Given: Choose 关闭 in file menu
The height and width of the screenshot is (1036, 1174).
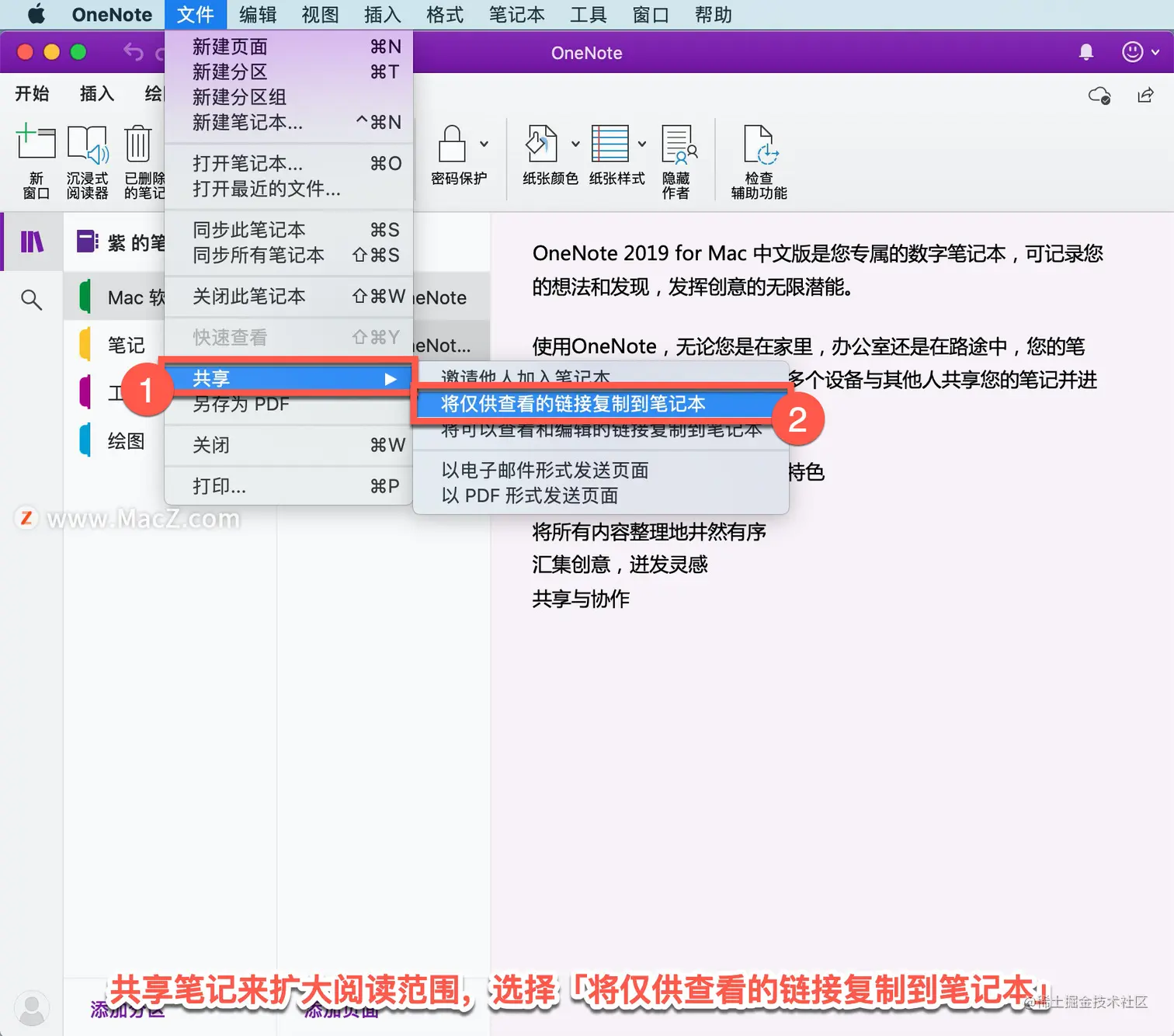Looking at the screenshot, I should click(288, 445).
